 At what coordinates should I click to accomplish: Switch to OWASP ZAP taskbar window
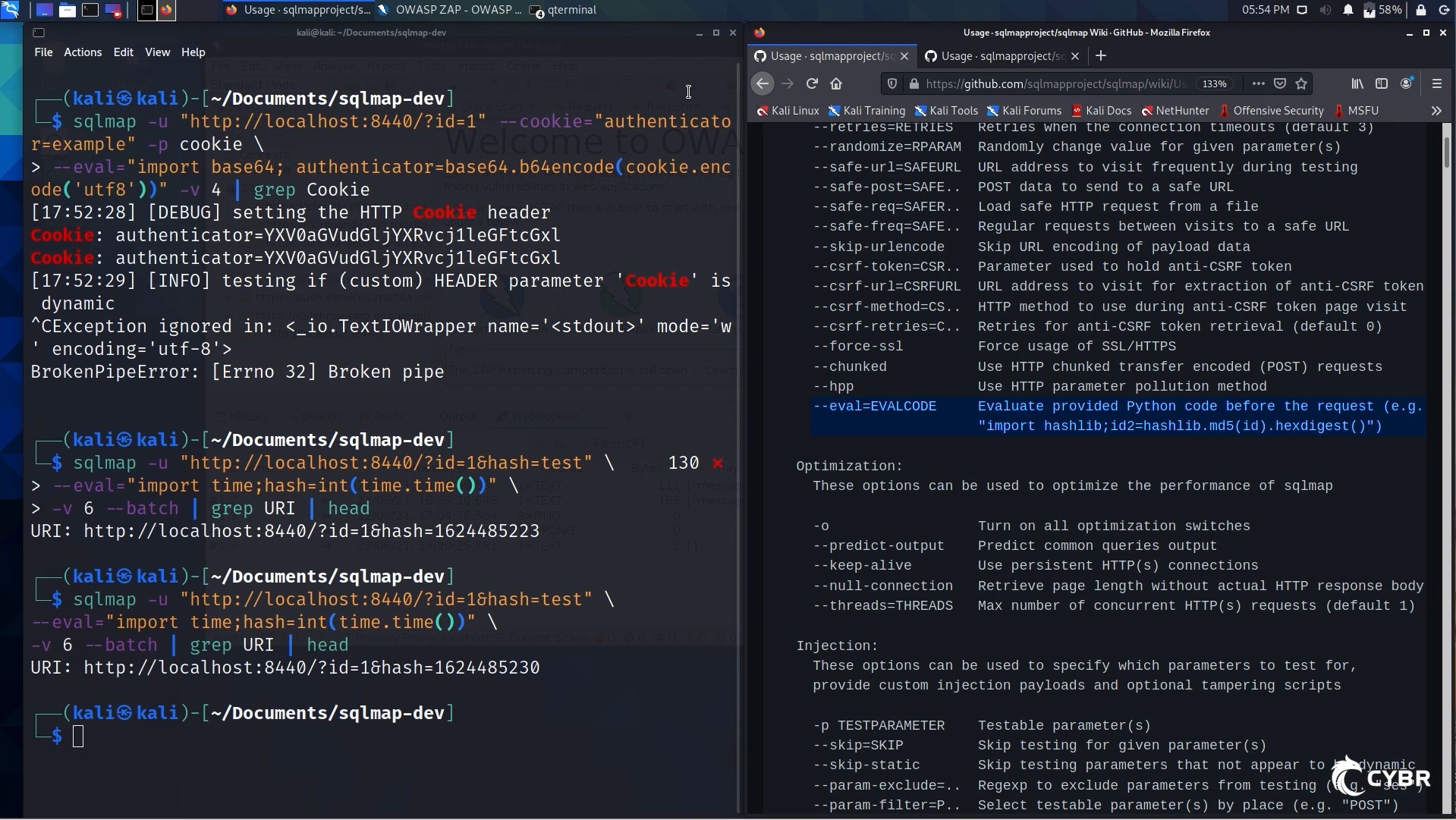coord(449,10)
